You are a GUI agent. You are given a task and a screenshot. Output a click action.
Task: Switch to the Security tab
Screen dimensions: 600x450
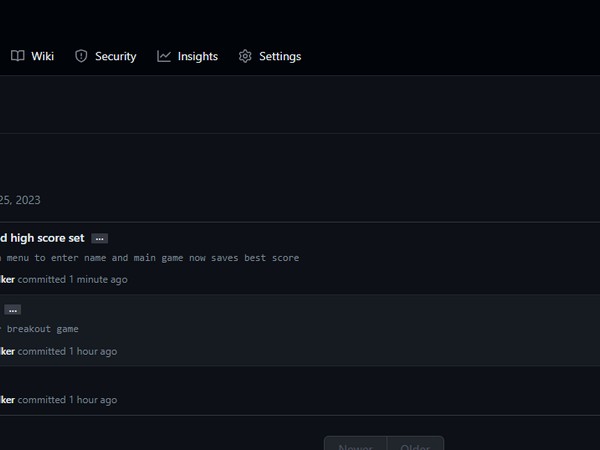tap(115, 56)
